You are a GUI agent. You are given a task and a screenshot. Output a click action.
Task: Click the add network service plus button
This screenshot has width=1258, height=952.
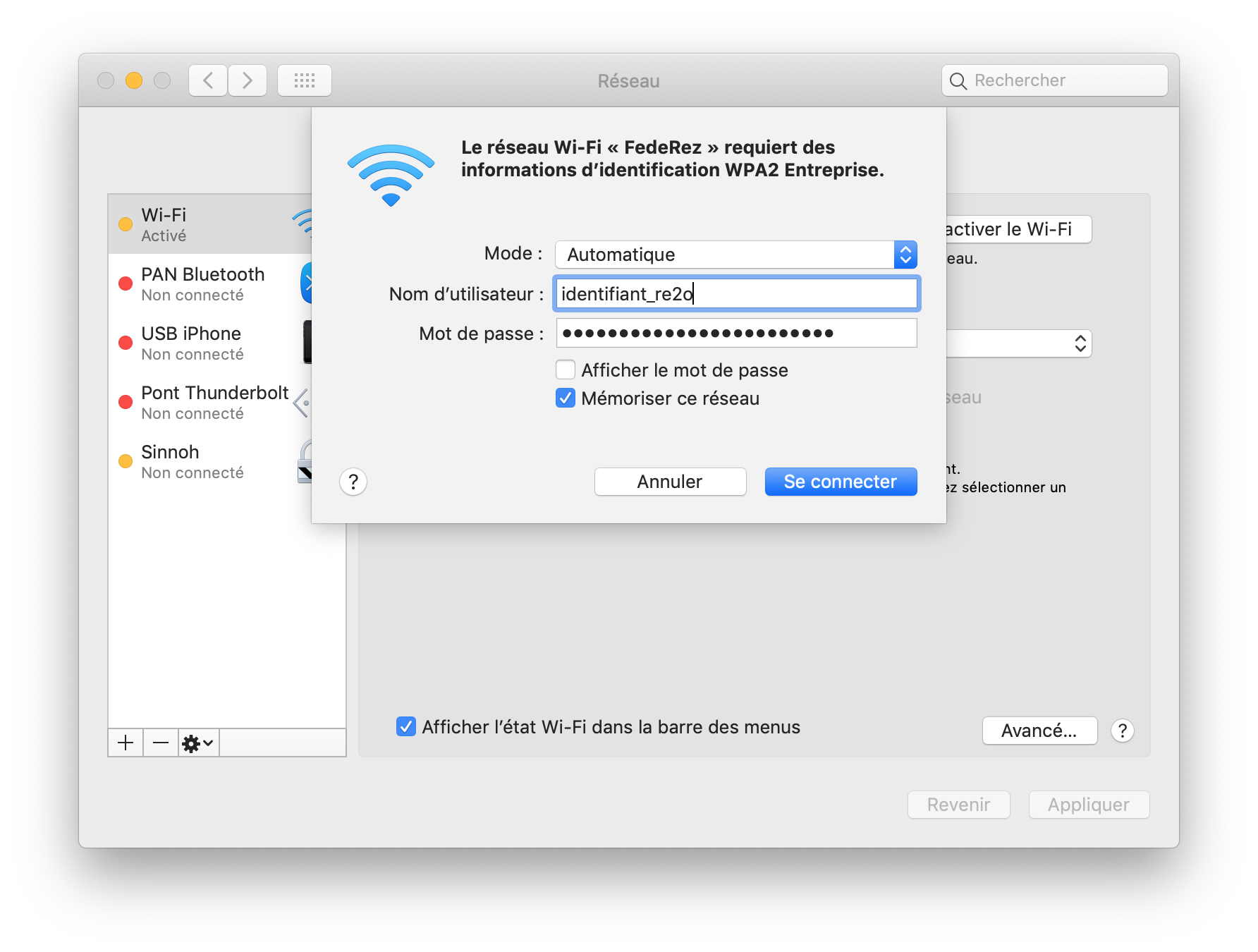click(x=126, y=743)
